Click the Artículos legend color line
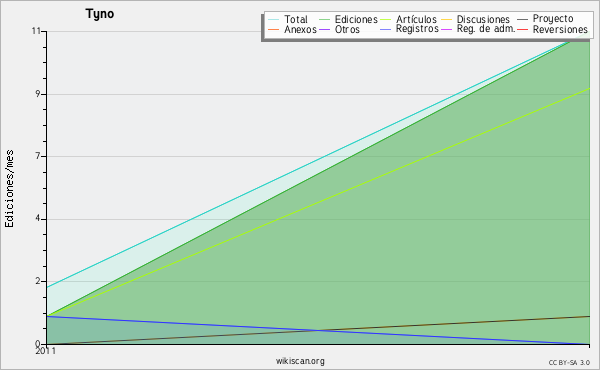The image size is (600, 370). [x=385, y=20]
